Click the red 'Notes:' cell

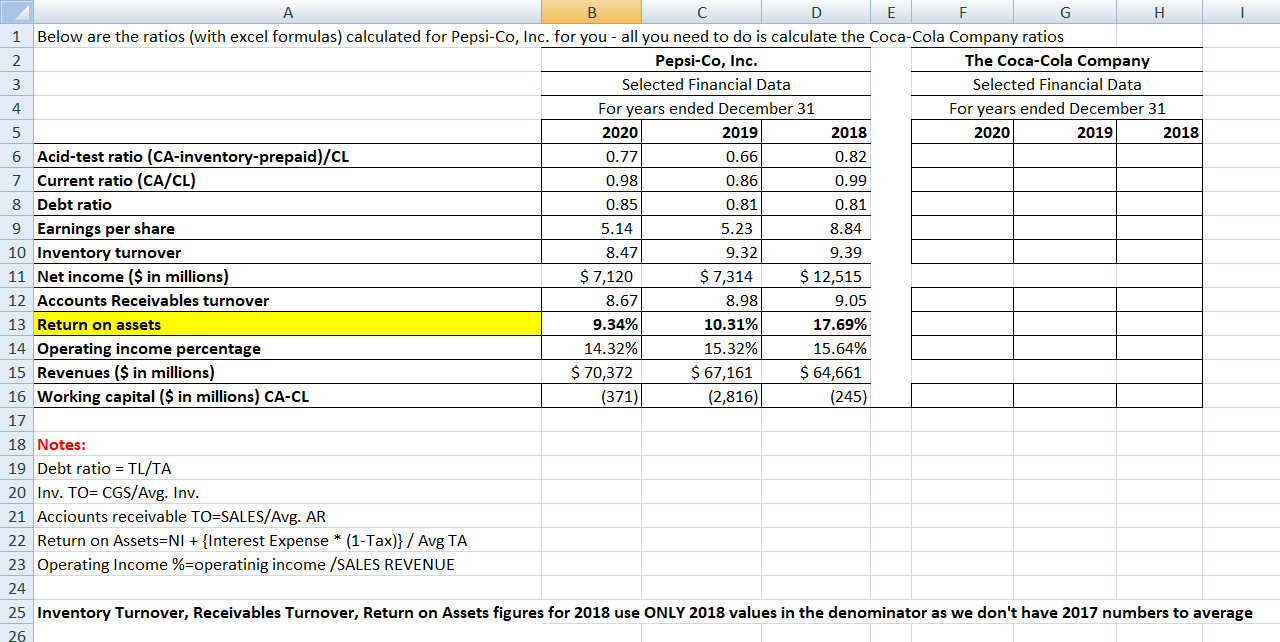287,444
